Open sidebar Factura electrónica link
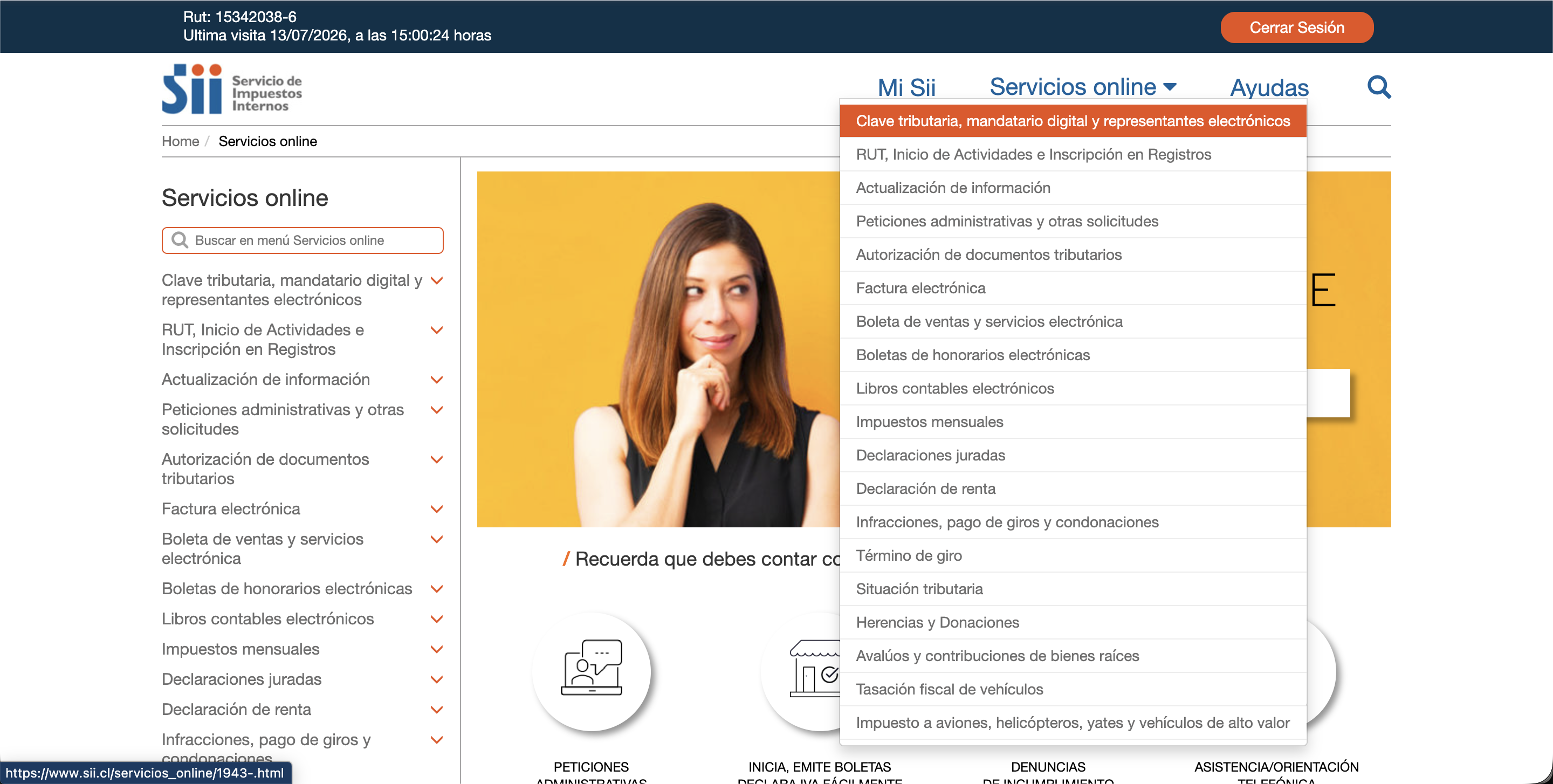The height and width of the screenshot is (784, 1553). click(231, 509)
